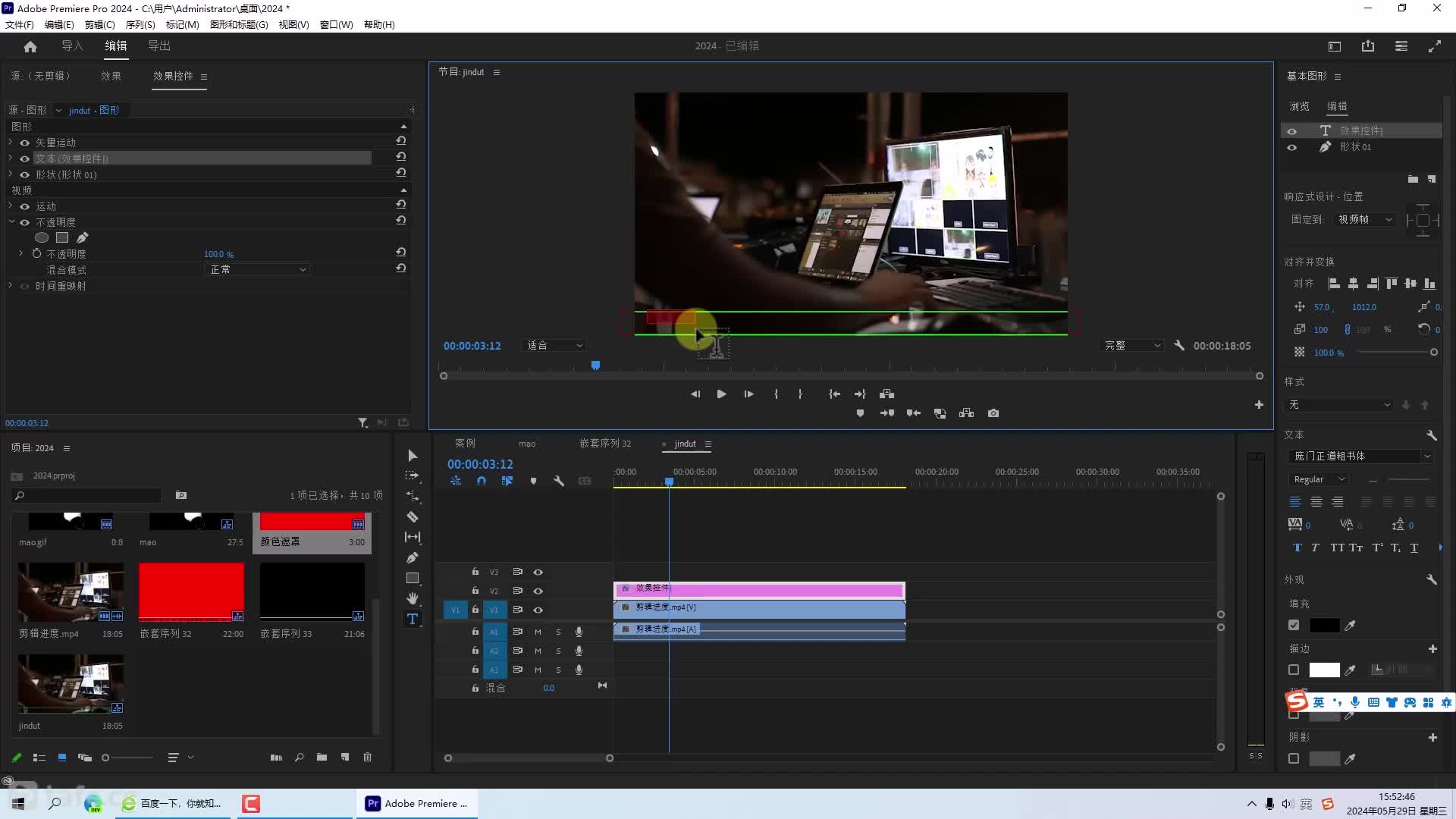Viewport: 1456px width, 819px height.
Task: Open the 完整 playback resolution dropdown
Action: point(1132,345)
